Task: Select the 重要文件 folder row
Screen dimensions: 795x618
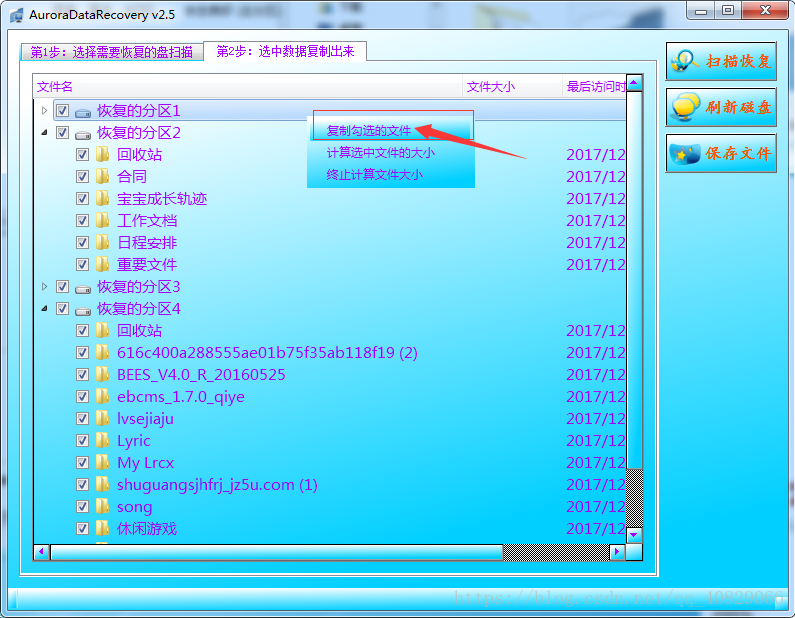Action: click(330, 264)
